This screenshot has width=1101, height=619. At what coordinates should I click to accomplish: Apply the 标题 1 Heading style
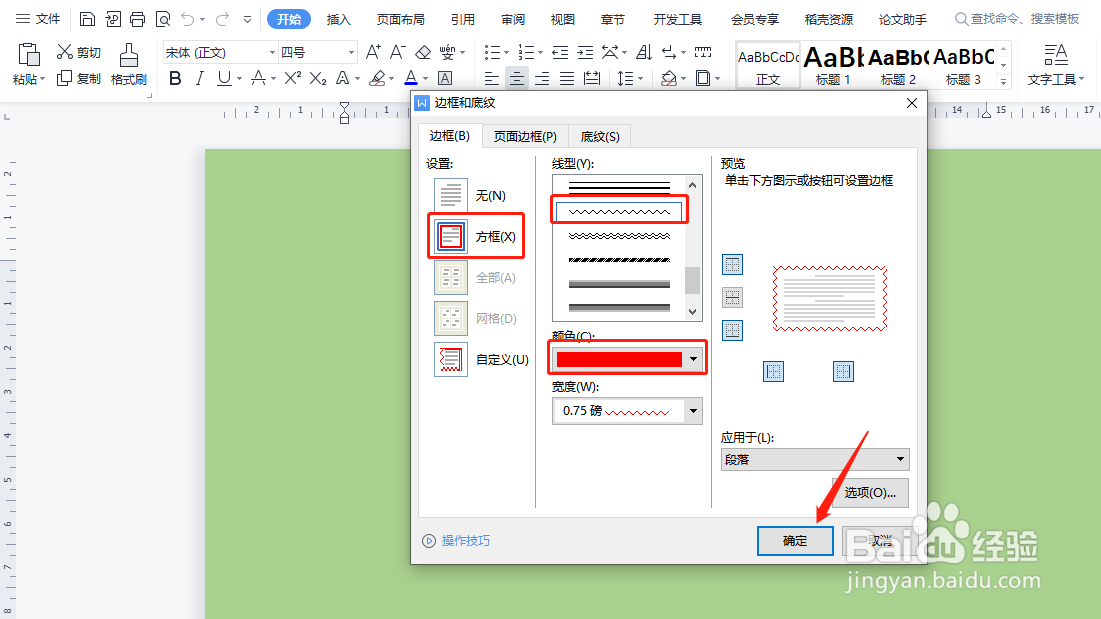[833, 65]
